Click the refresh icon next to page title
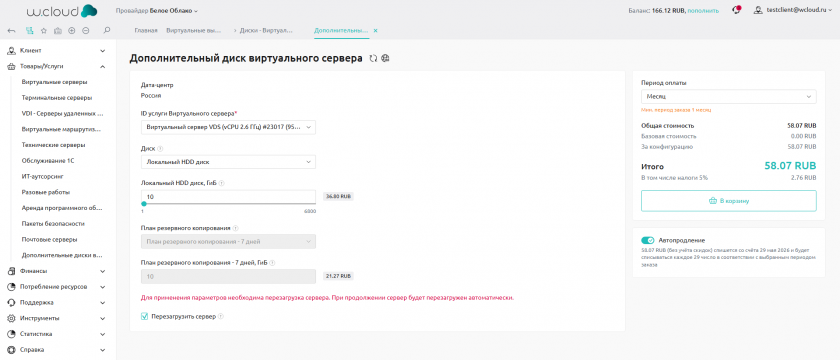The image size is (840, 360). (374, 58)
